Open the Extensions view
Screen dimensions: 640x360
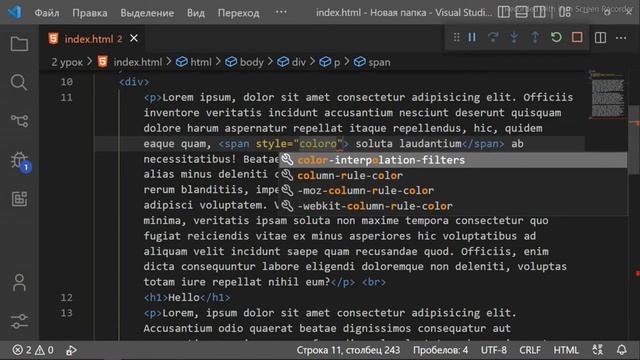[19, 199]
